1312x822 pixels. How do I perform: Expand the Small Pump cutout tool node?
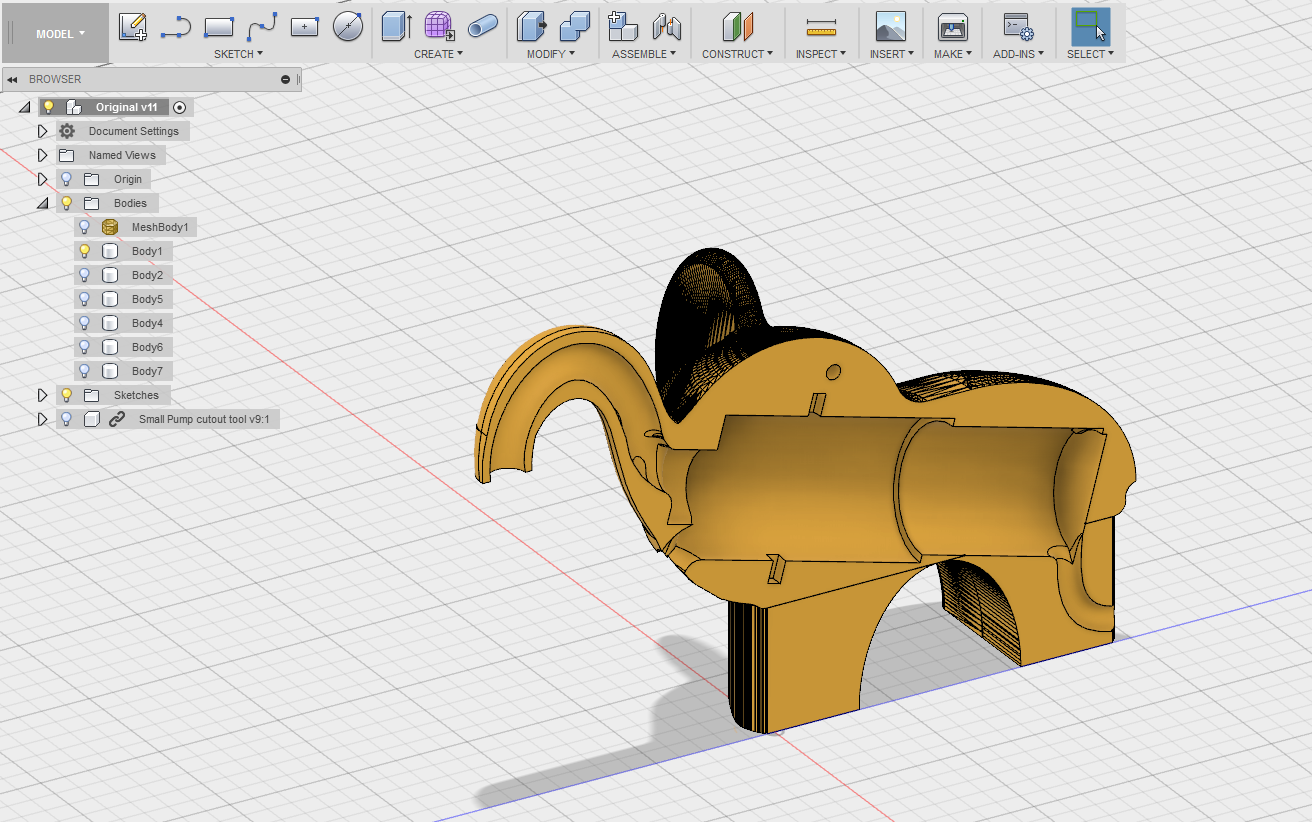click(x=42, y=419)
